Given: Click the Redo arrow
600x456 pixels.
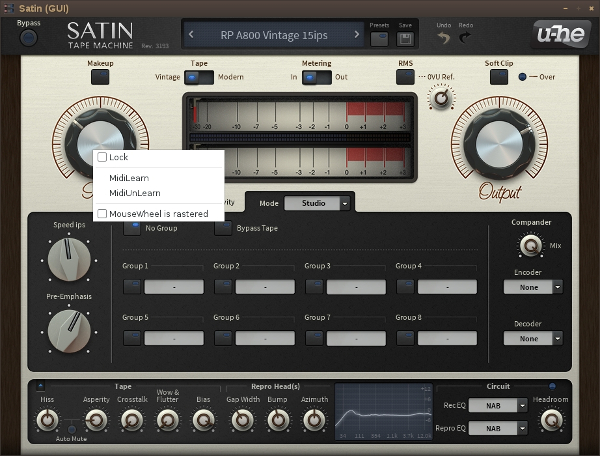Looking at the screenshot, I should (x=465, y=38).
